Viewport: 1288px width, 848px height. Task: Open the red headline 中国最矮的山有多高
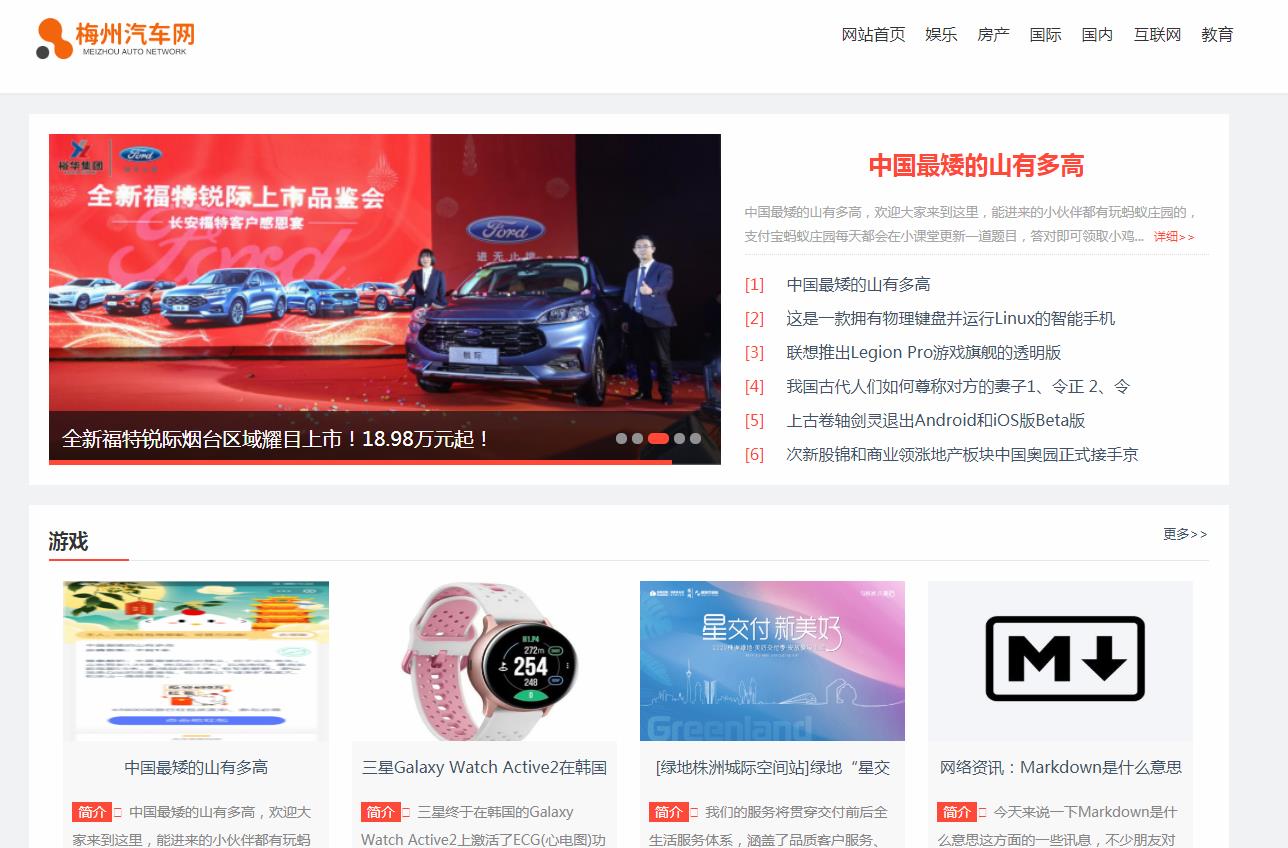coord(976,165)
